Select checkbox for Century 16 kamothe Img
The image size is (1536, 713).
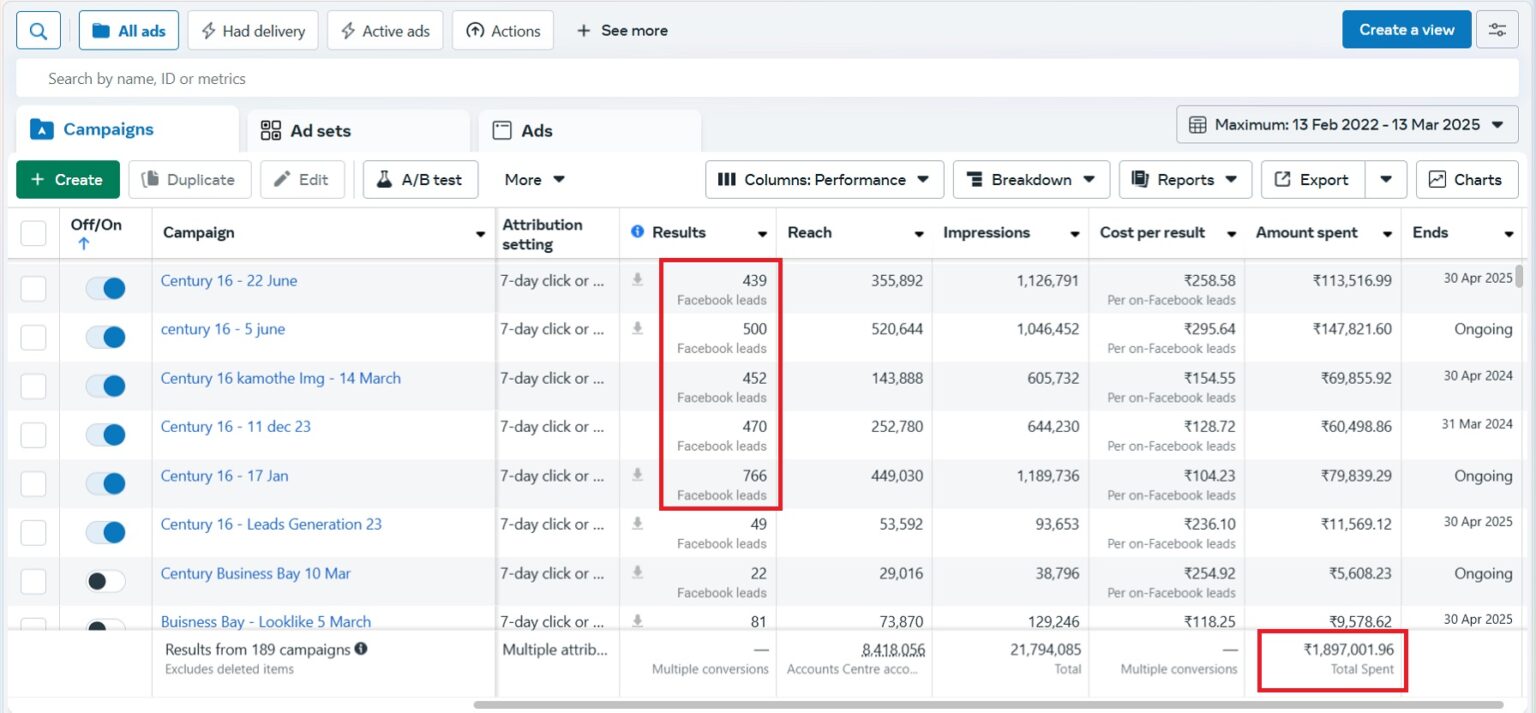click(x=34, y=386)
